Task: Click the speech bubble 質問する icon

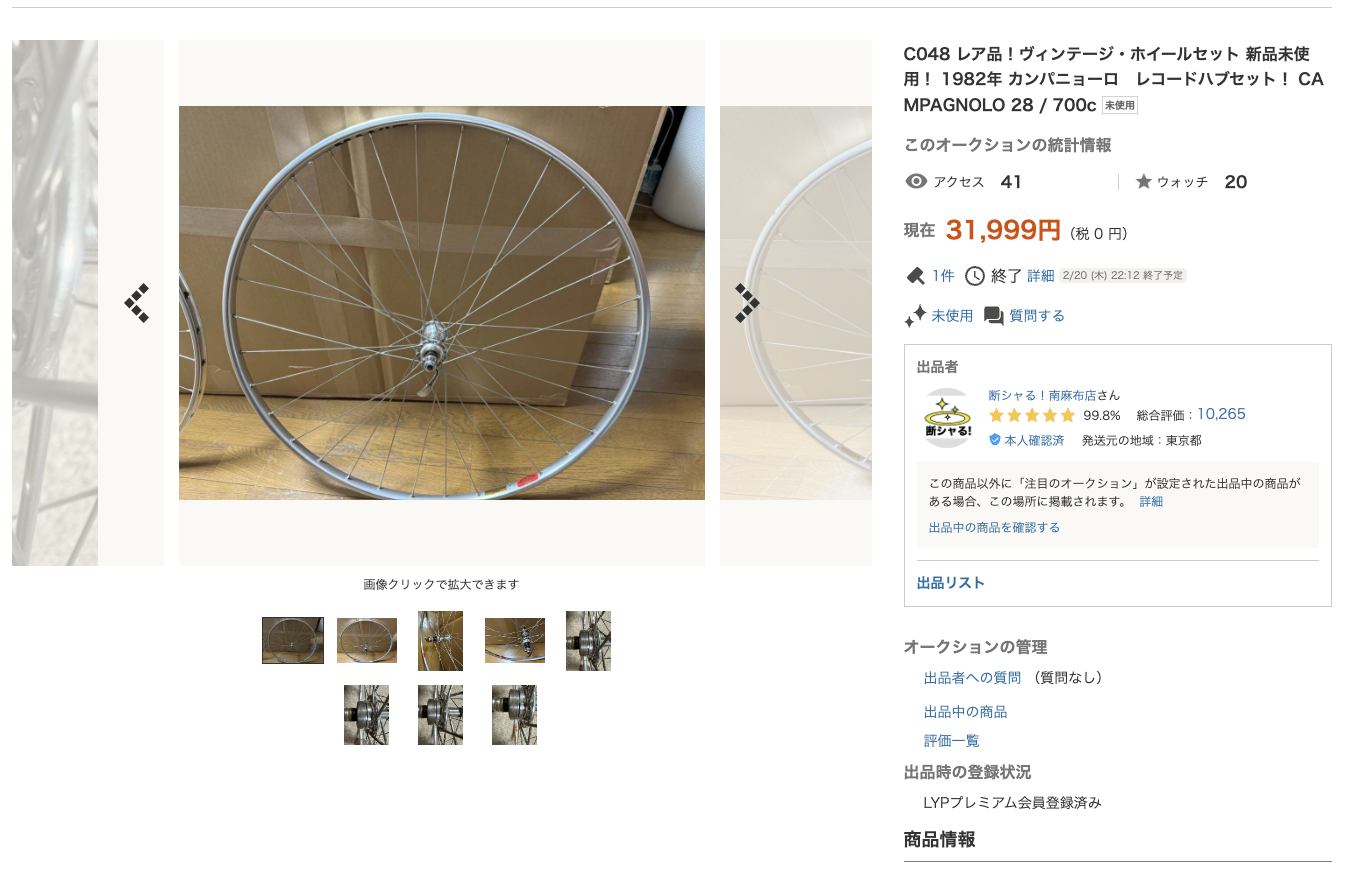Action: click(993, 316)
